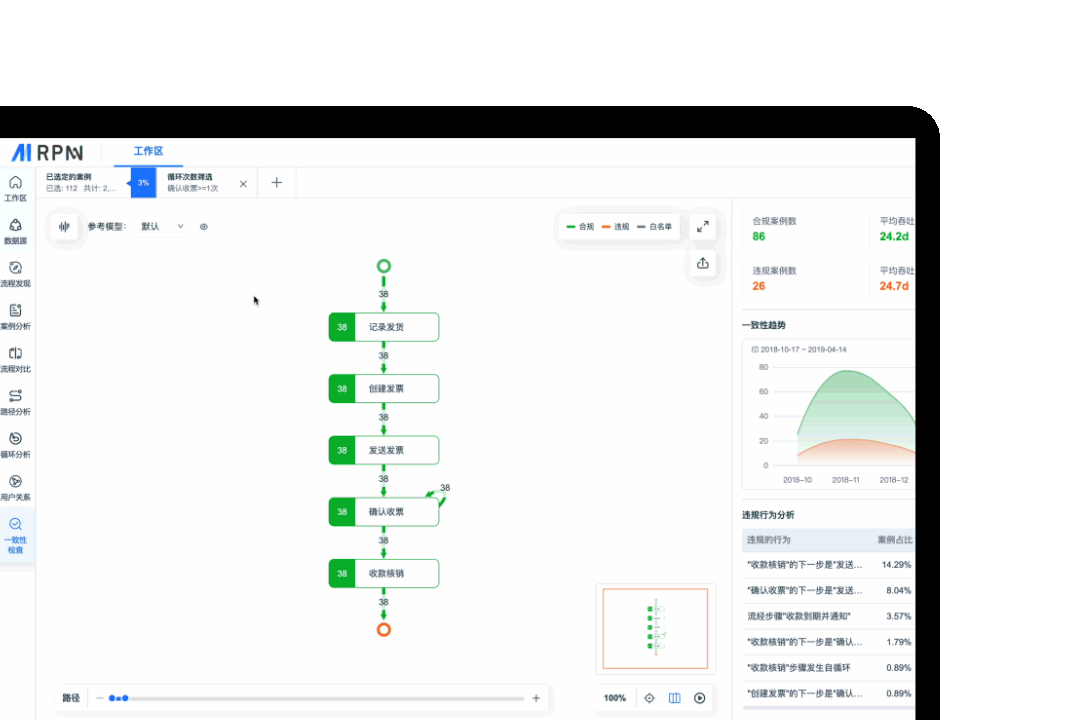Open 数据源 in the left sidebar

[15, 231]
